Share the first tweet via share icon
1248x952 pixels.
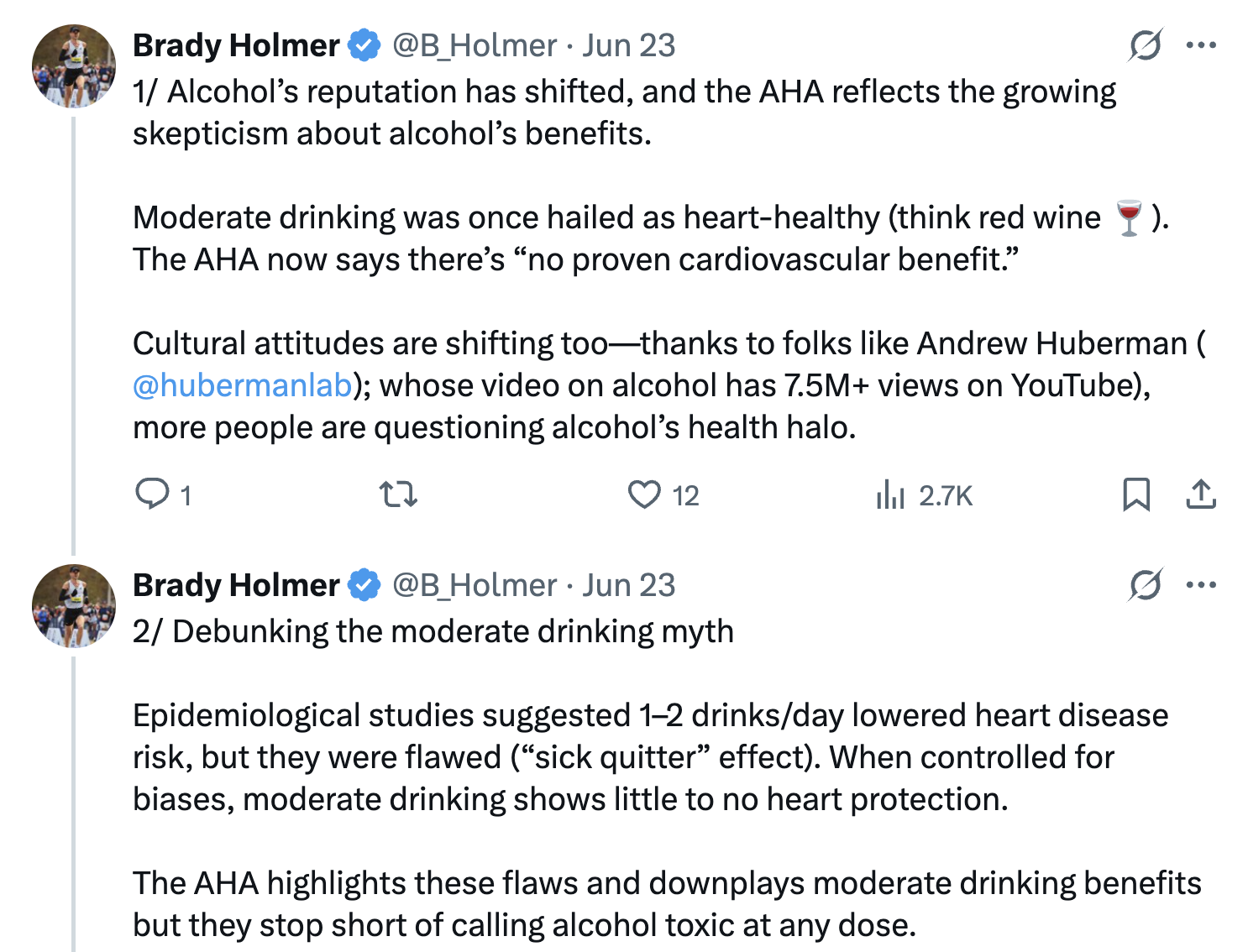click(1201, 494)
